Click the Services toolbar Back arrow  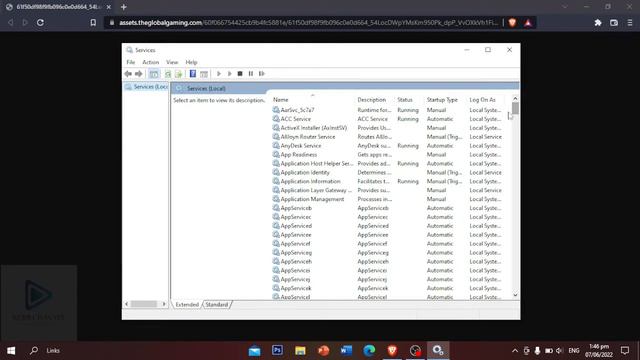tap(128, 73)
